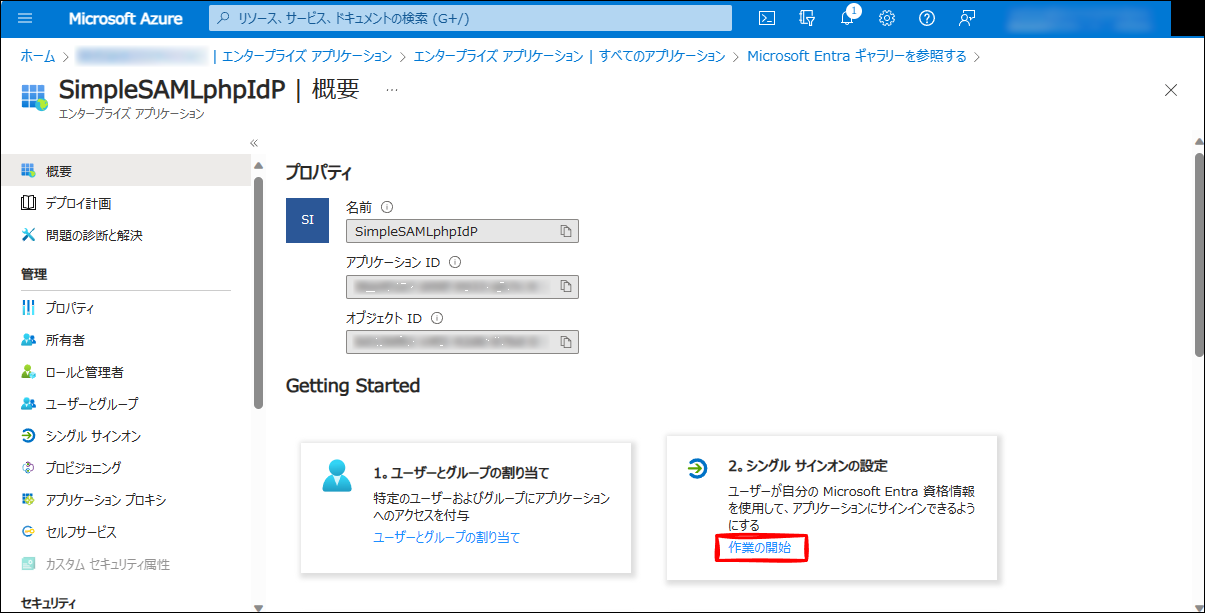
Task: Close the overview pane with X
Action: [1171, 90]
